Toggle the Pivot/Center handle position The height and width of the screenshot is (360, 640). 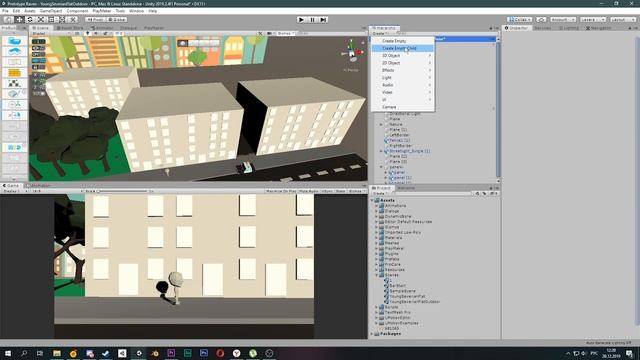(96, 20)
